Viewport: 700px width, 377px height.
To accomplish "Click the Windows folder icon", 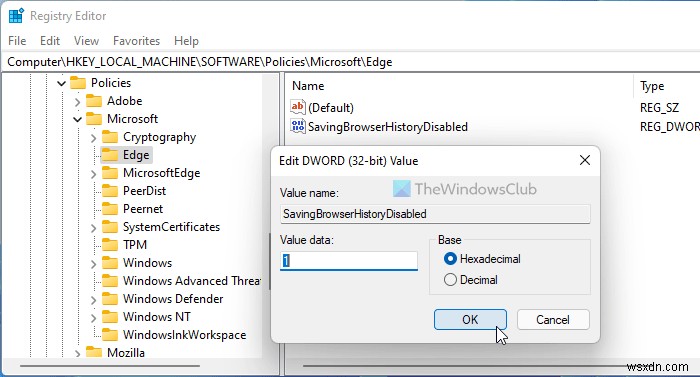I will pos(110,263).
